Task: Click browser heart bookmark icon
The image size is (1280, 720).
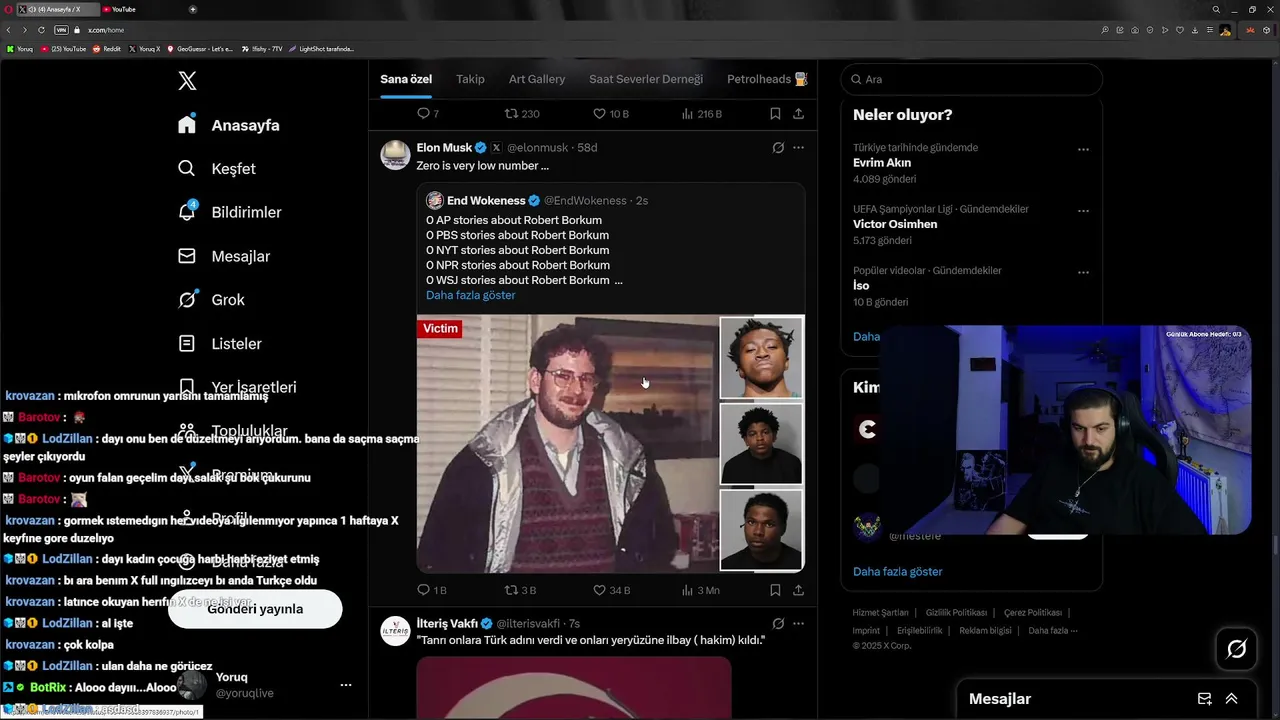Action: (x=1180, y=30)
